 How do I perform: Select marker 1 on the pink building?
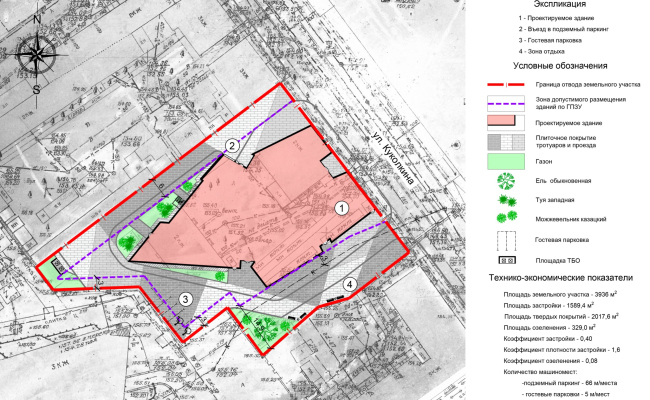coord(340,208)
